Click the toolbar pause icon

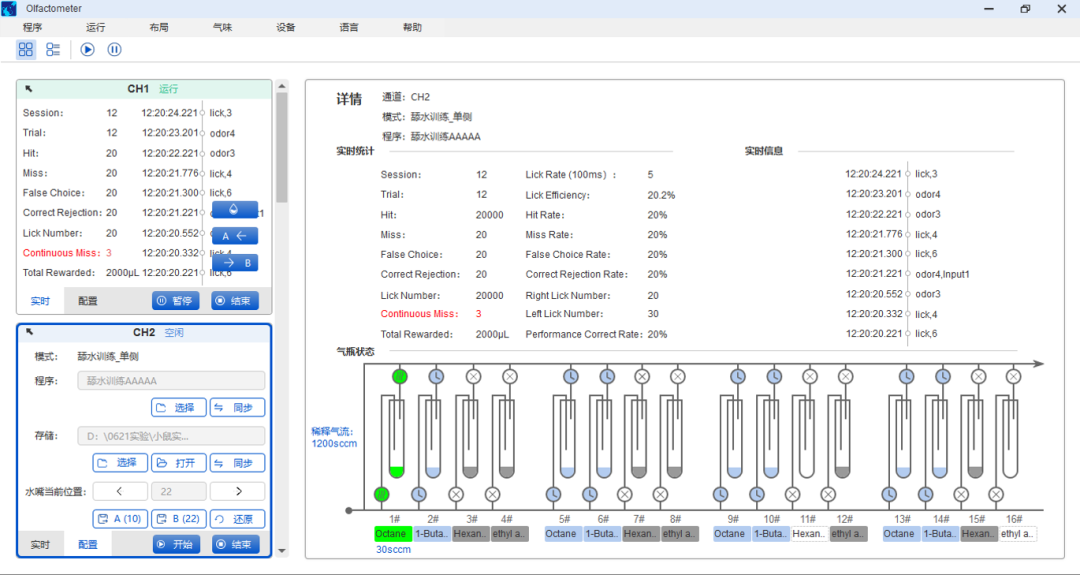[114, 49]
